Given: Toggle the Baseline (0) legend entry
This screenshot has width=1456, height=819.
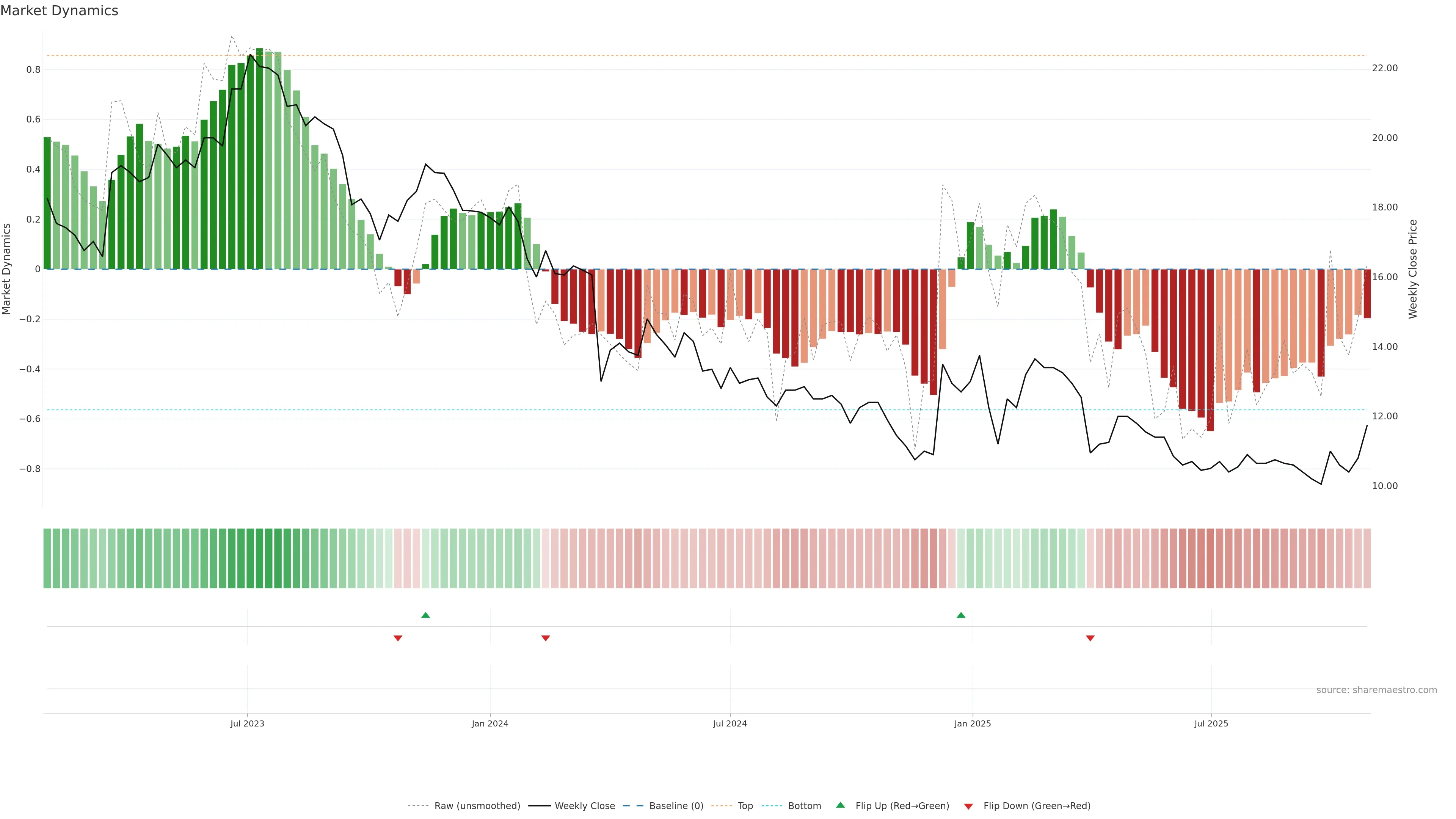Looking at the screenshot, I should (x=676, y=806).
